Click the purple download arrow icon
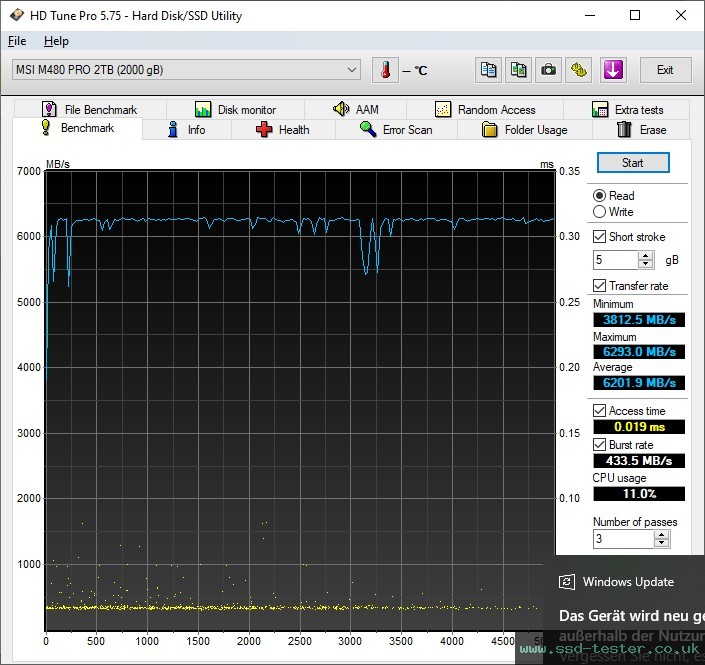This screenshot has width=705, height=665. [613, 70]
